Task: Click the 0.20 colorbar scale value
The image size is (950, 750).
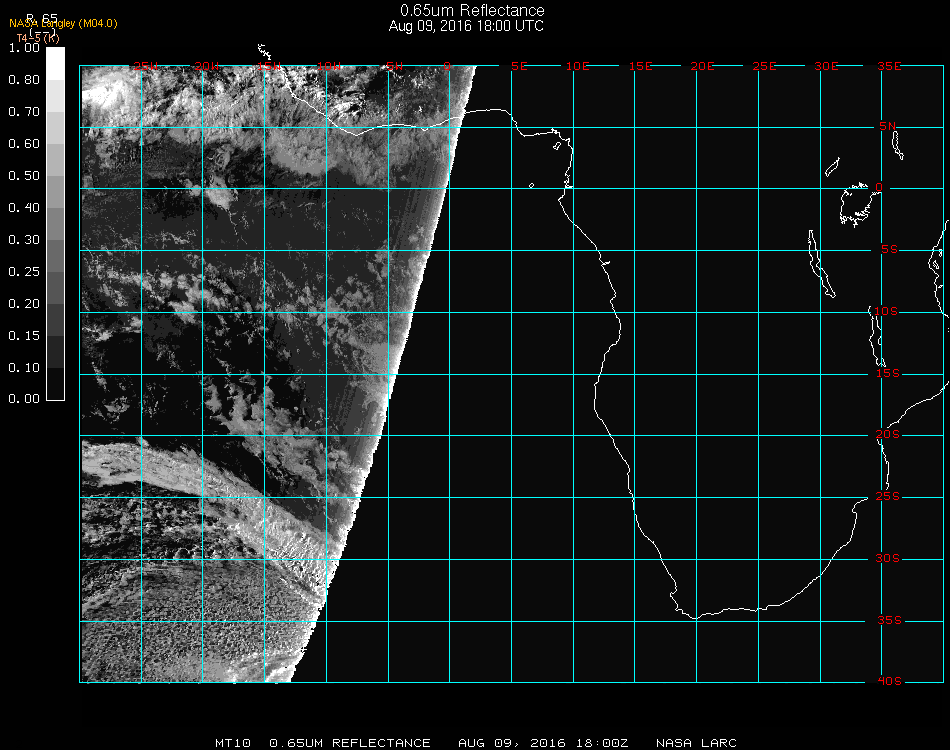Action: click(x=24, y=304)
